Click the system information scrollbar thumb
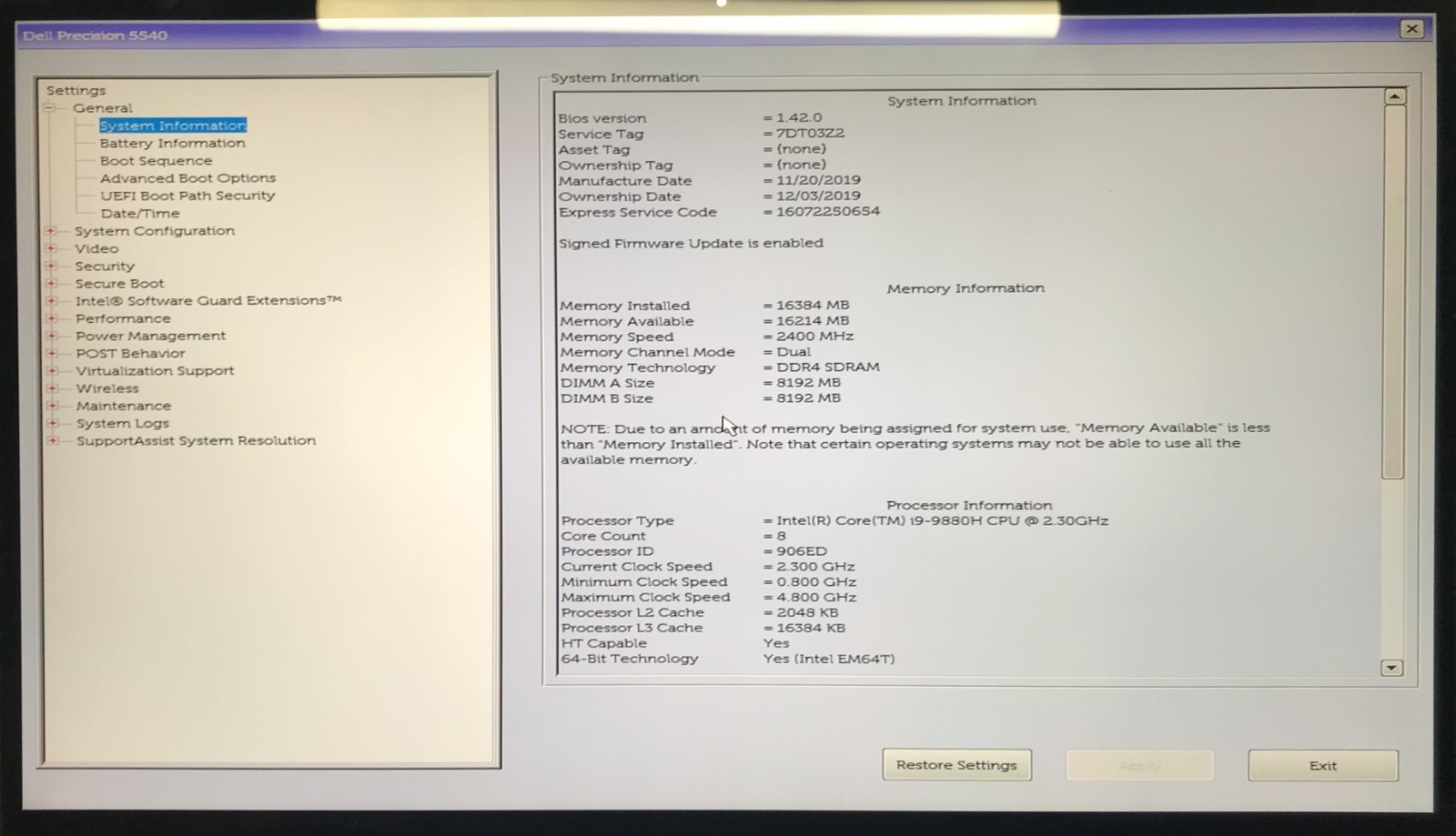The height and width of the screenshot is (836, 1456). (1393, 292)
